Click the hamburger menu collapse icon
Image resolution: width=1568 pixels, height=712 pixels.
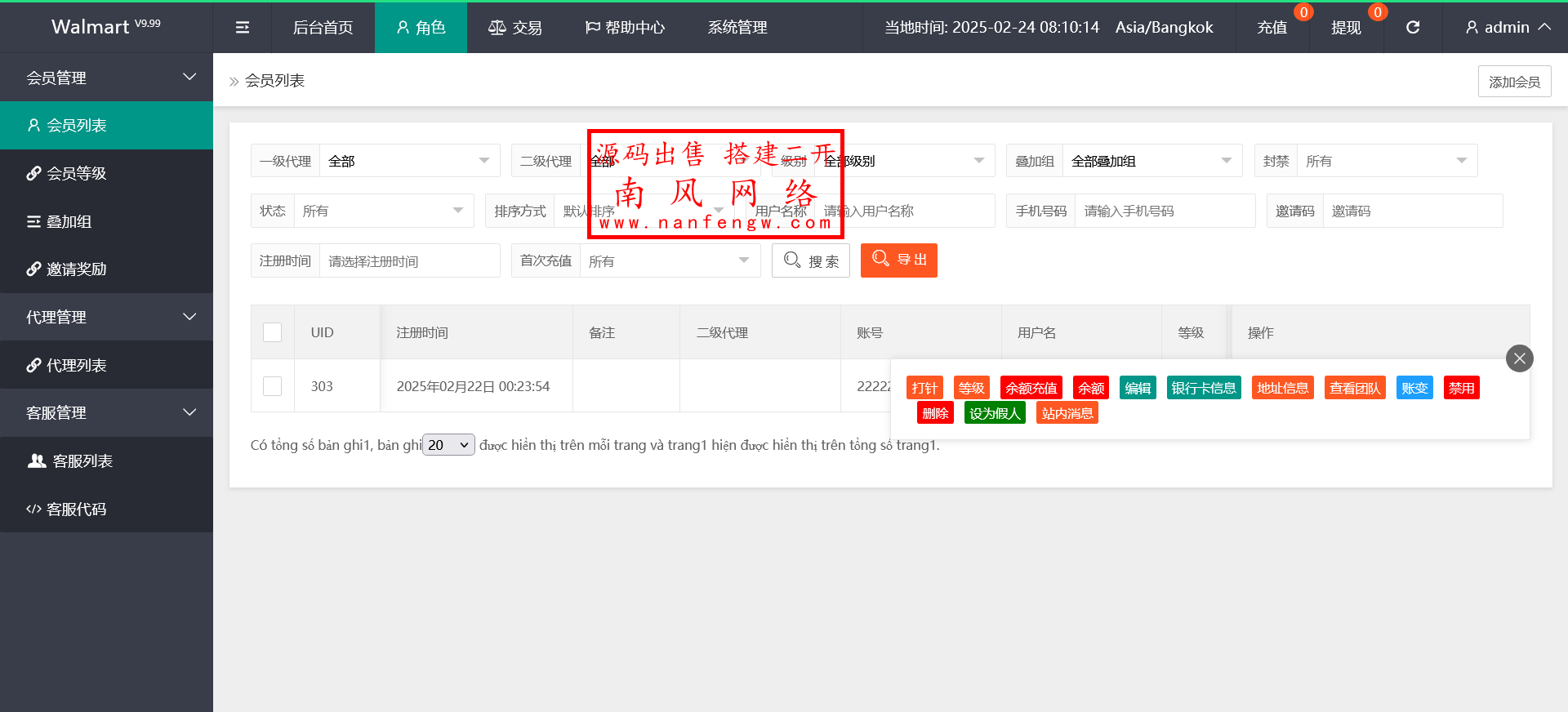tap(243, 28)
